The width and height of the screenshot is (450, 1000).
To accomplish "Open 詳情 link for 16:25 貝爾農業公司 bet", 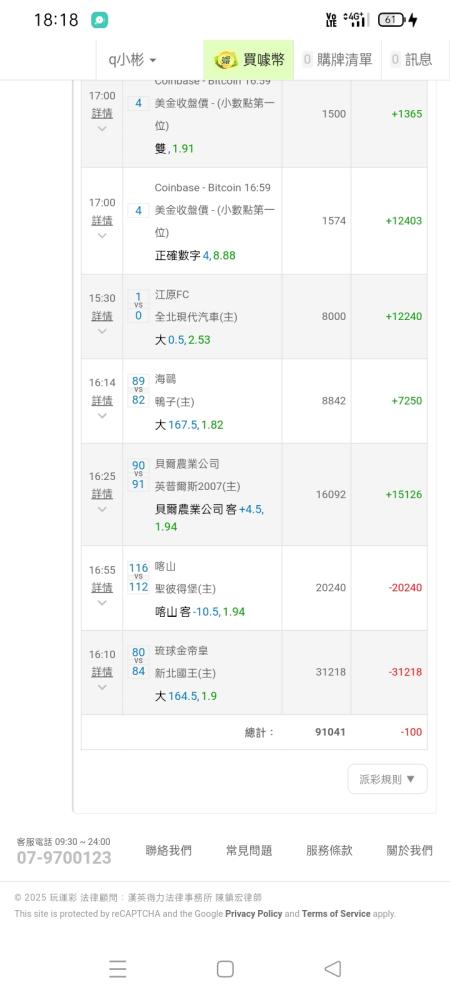I will [x=102, y=494].
